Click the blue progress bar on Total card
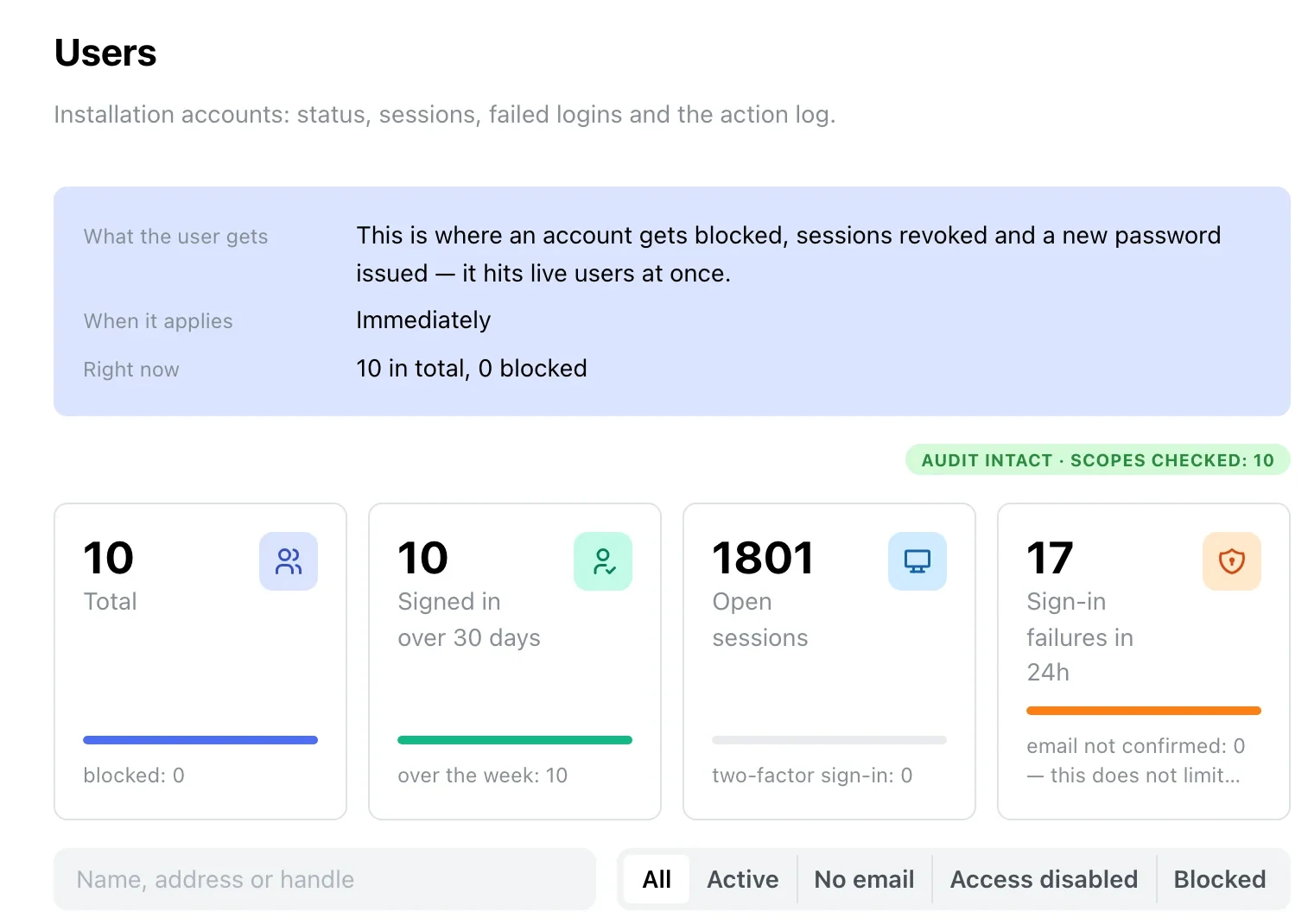The width and height of the screenshot is (1308, 924). coord(200,740)
